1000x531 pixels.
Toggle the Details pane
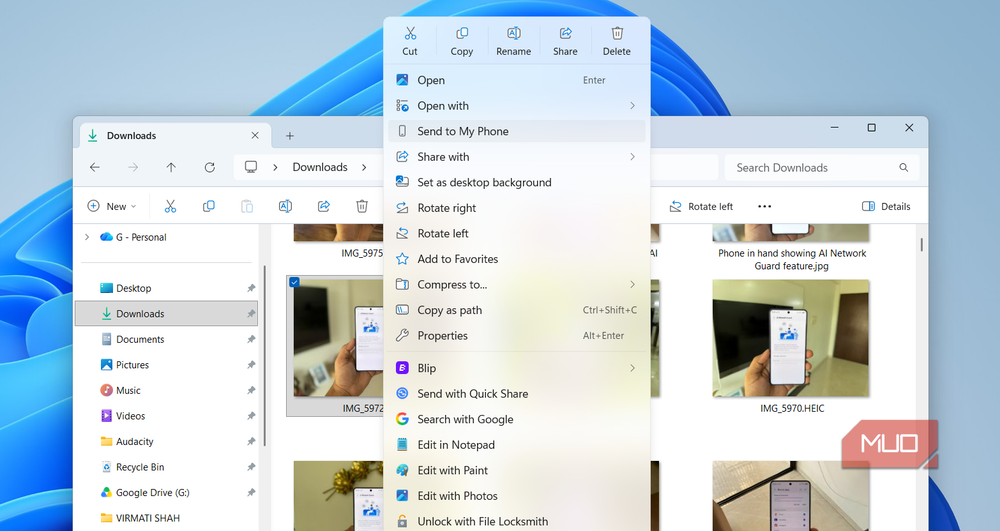tap(886, 206)
